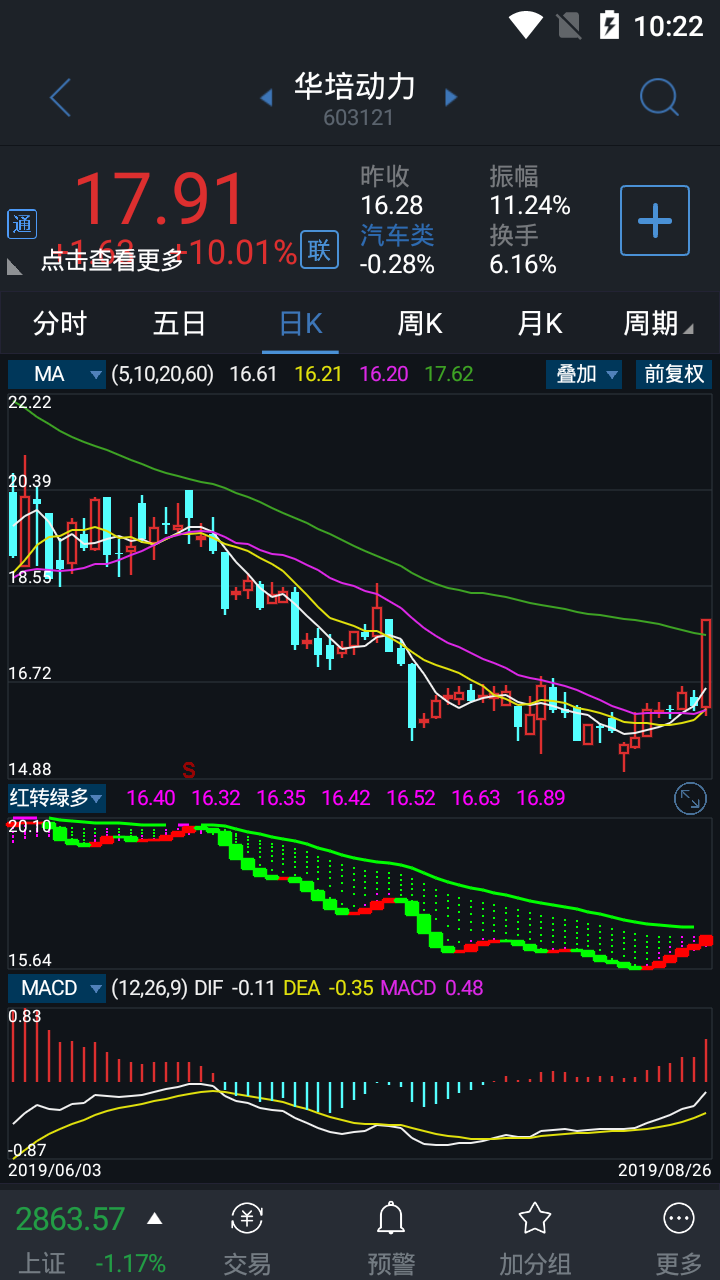Tap battery status bar icon
The height and width of the screenshot is (1280, 720).
(609, 25)
